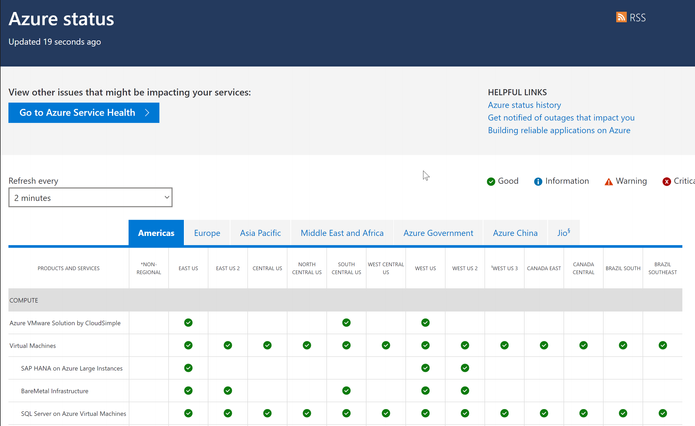The image size is (695, 426).
Task: Open the Azure Government tab
Action: pyautogui.click(x=438, y=233)
